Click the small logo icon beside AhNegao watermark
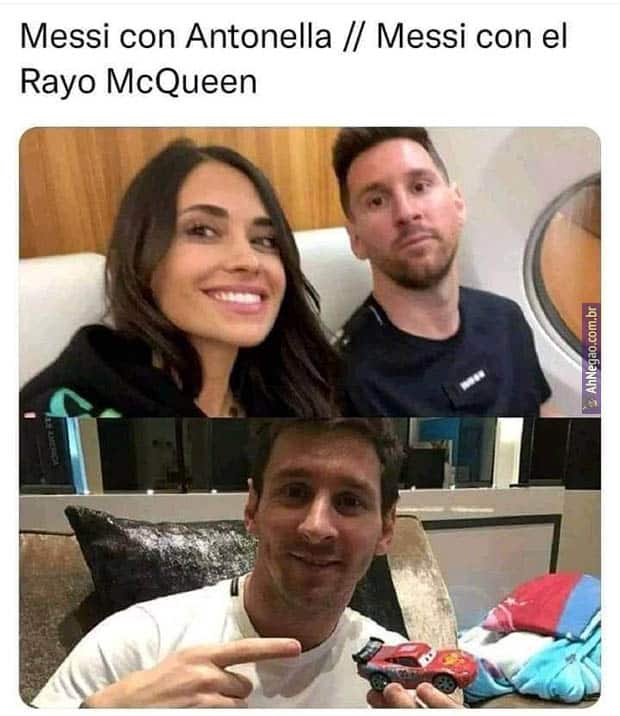Image resolution: width=620 pixels, height=716 pixels. (x=592, y=403)
